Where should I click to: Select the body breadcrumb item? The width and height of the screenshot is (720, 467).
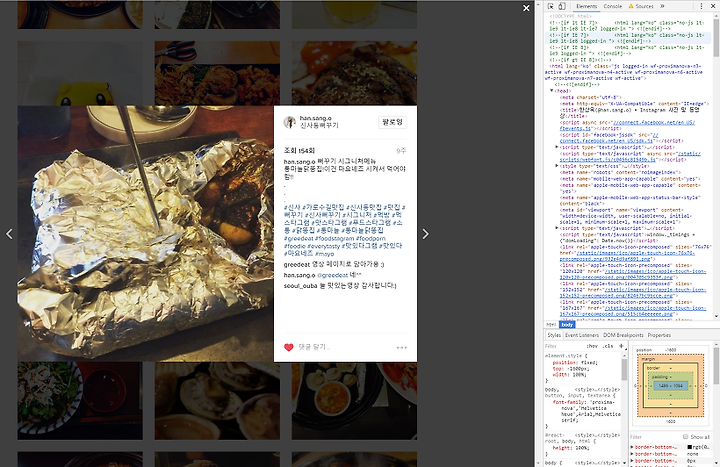point(567,325)
